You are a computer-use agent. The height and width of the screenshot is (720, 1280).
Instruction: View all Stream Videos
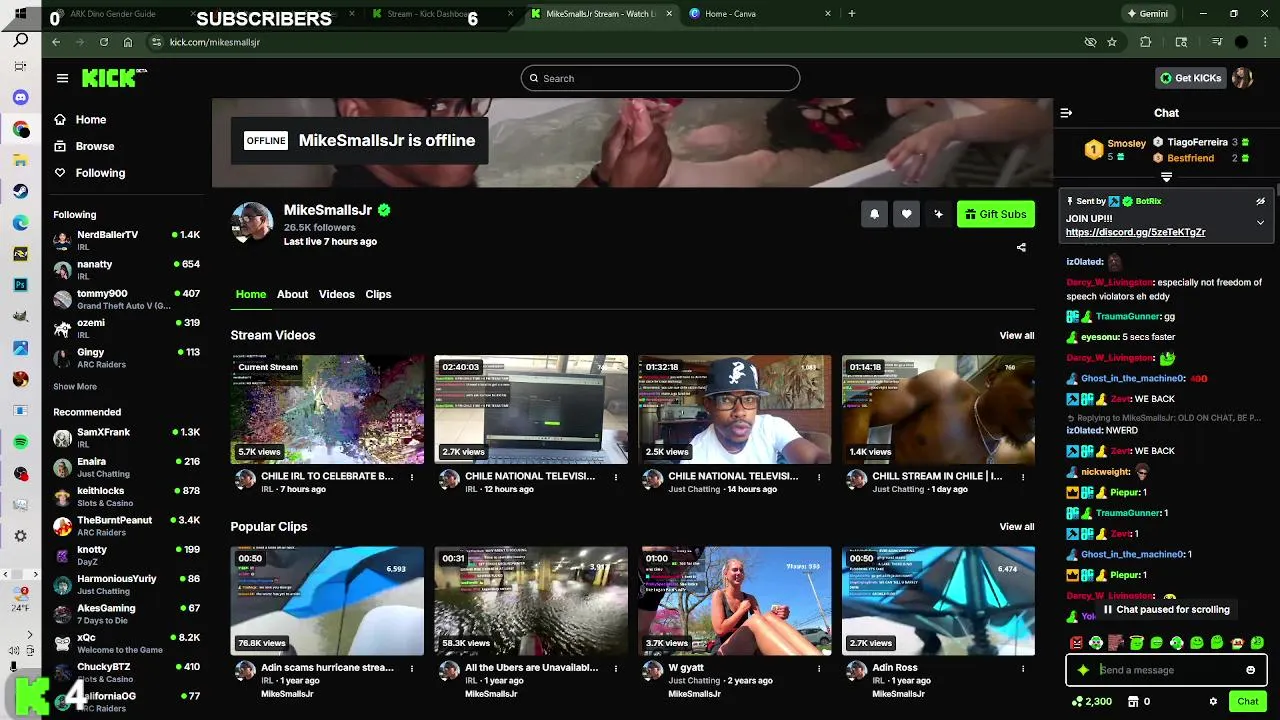pyautogui.click(x=1017, y=336)
